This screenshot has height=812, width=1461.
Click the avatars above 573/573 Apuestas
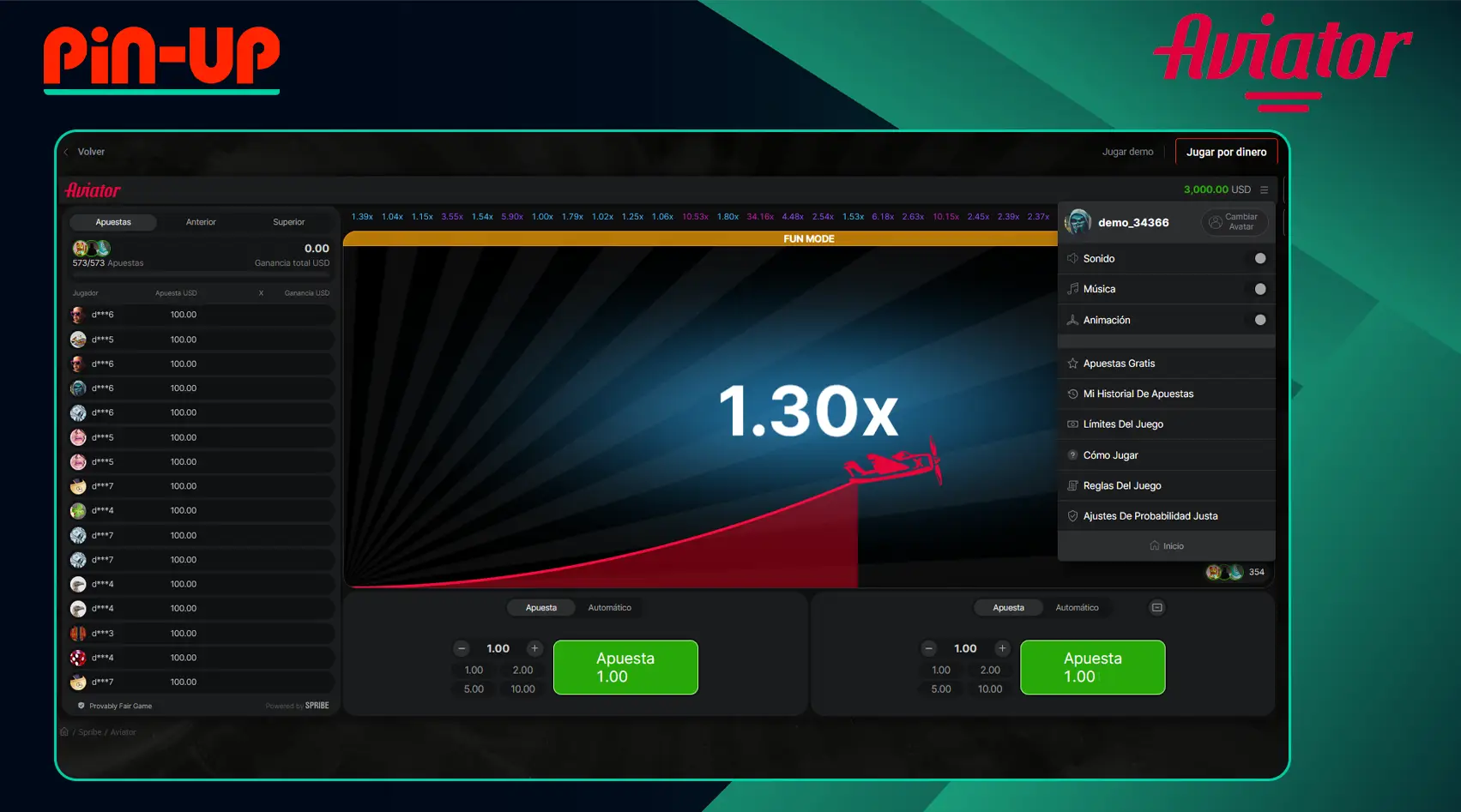click(91, 248)
